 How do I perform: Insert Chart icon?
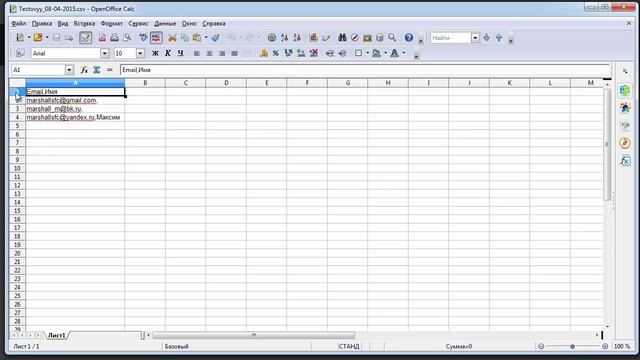(x=313, y=38)
